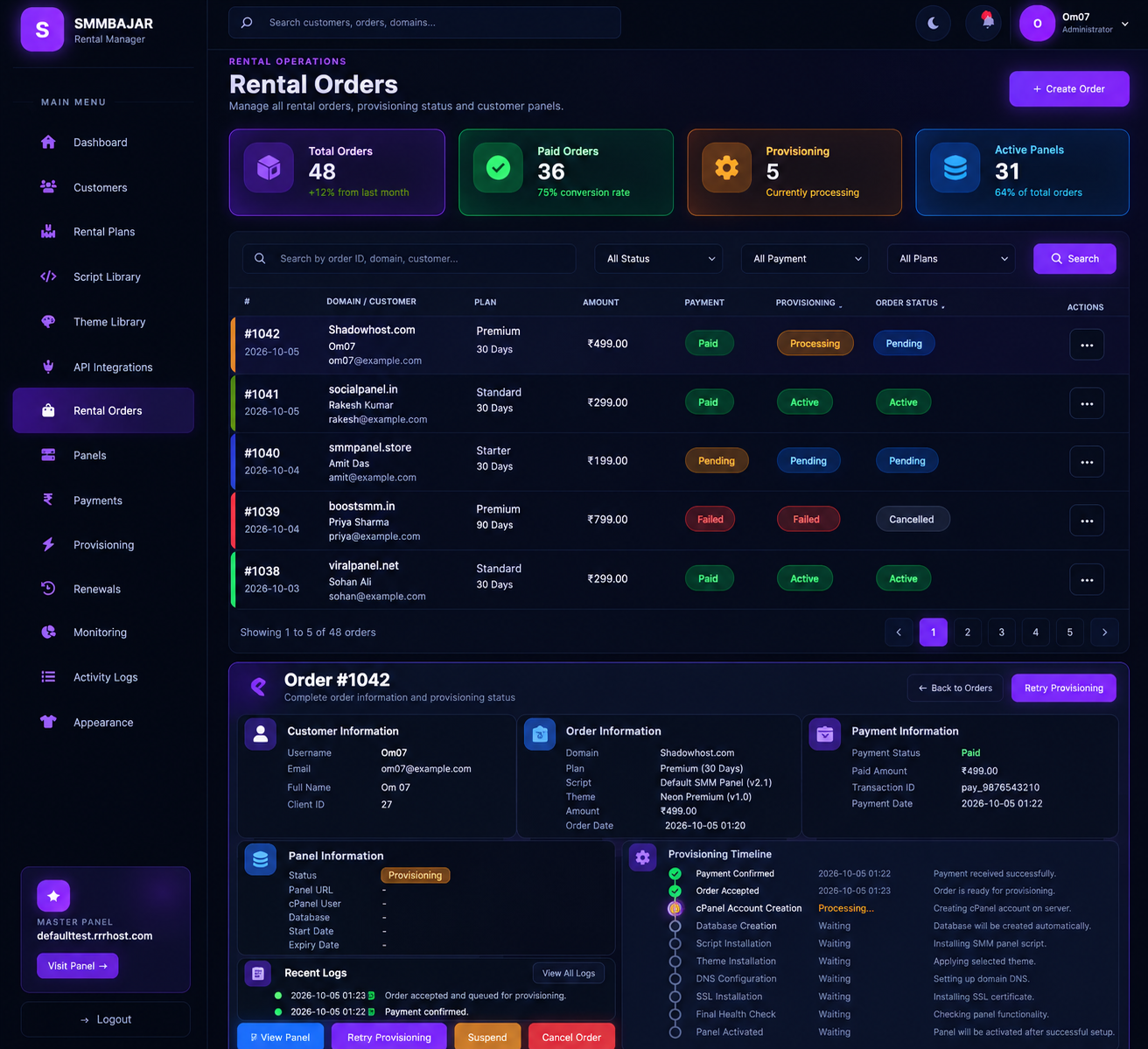Click Logout in the sidebar
The image size is (1148, 1049).
pyautogui.click(x=106, y=1019)
